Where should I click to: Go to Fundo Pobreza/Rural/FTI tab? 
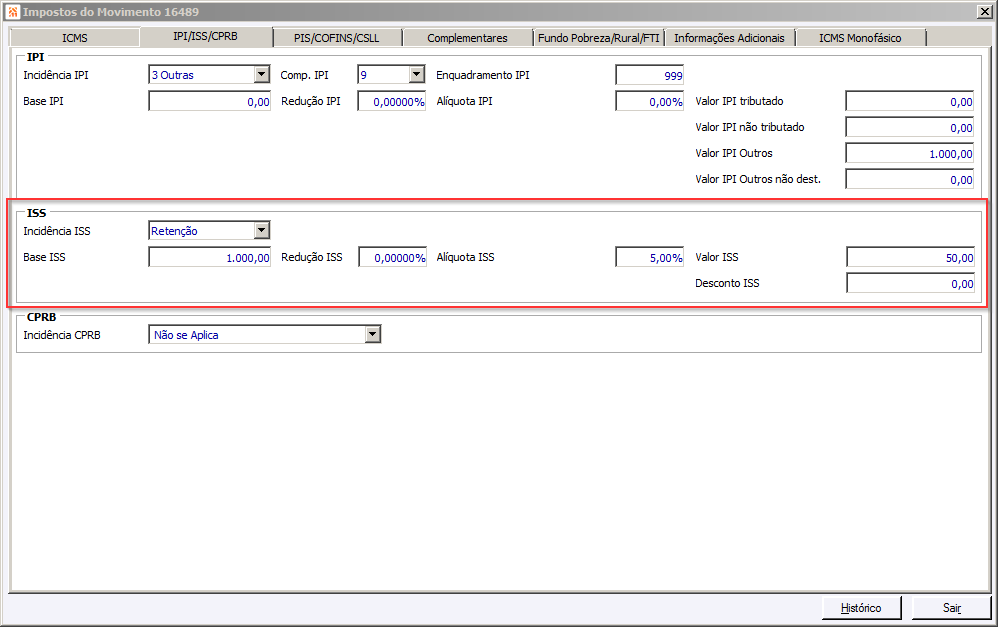click(598, 38)
